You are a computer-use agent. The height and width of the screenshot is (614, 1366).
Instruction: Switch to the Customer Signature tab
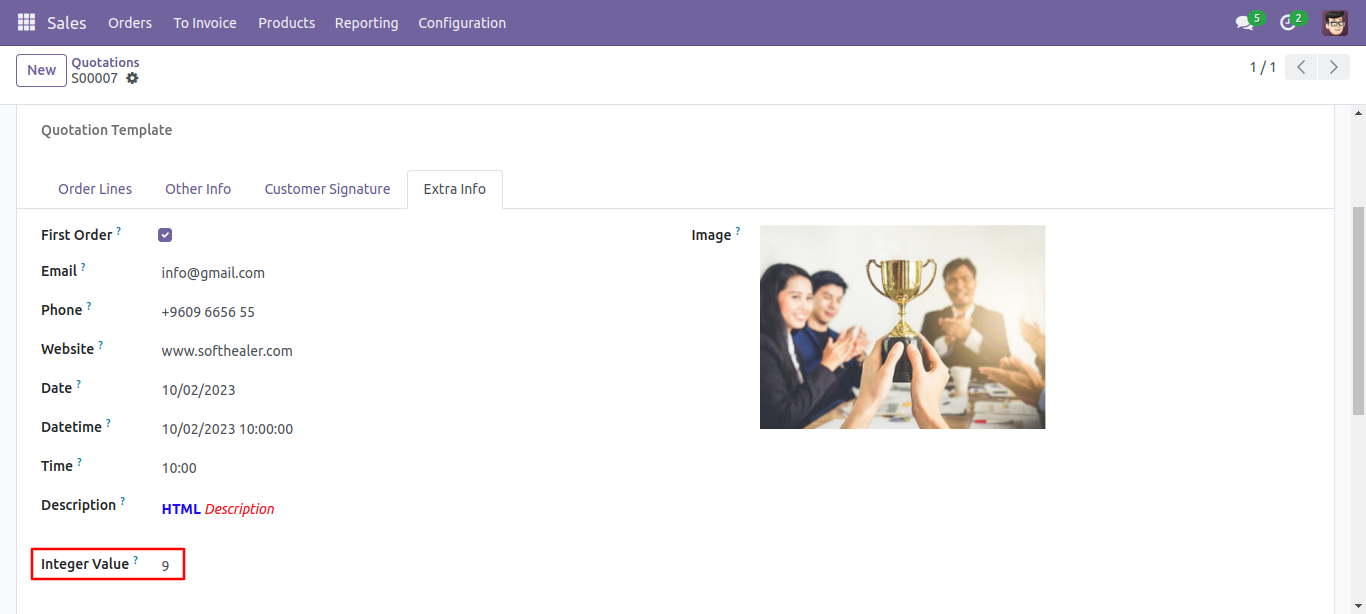click(x=327, y=189)
